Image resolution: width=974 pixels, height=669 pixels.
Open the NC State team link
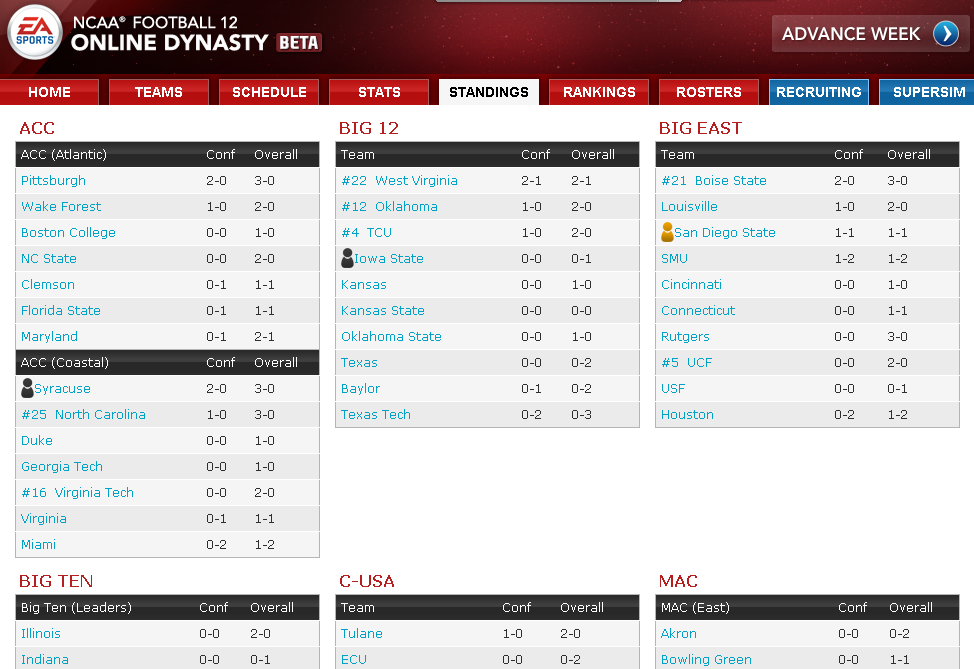coord(49,258)
